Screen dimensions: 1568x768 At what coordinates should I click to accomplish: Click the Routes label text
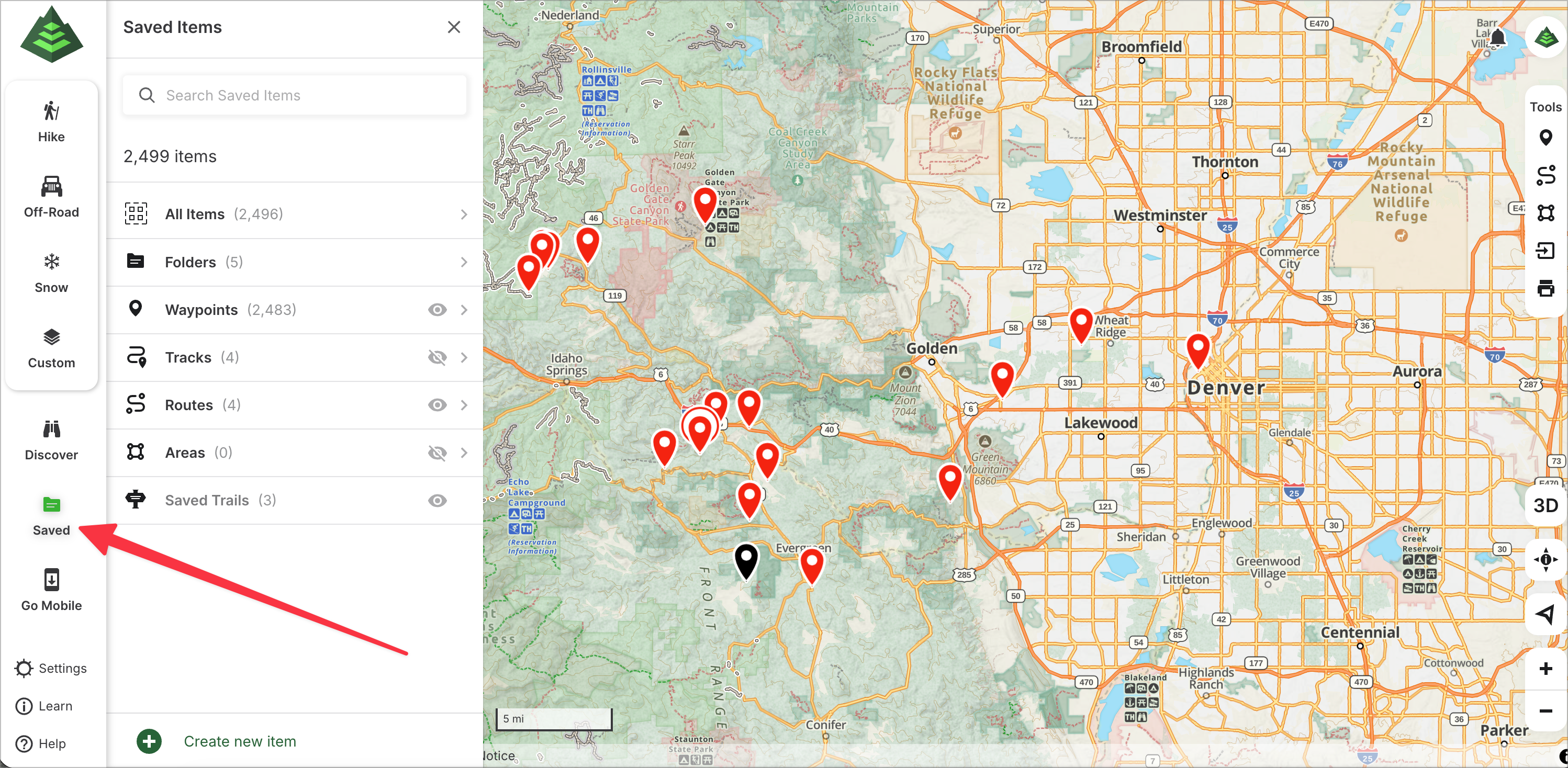189,405
